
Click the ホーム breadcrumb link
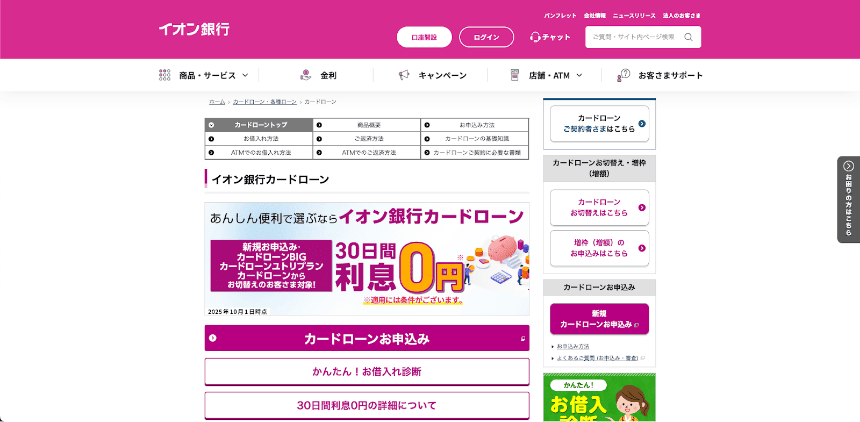217,102
